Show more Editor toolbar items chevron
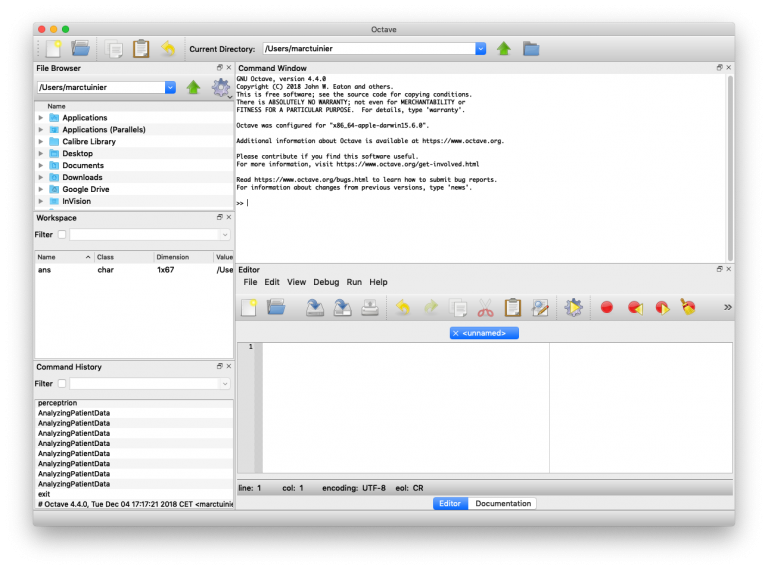 pyautogui.click(x=728, y=307)
